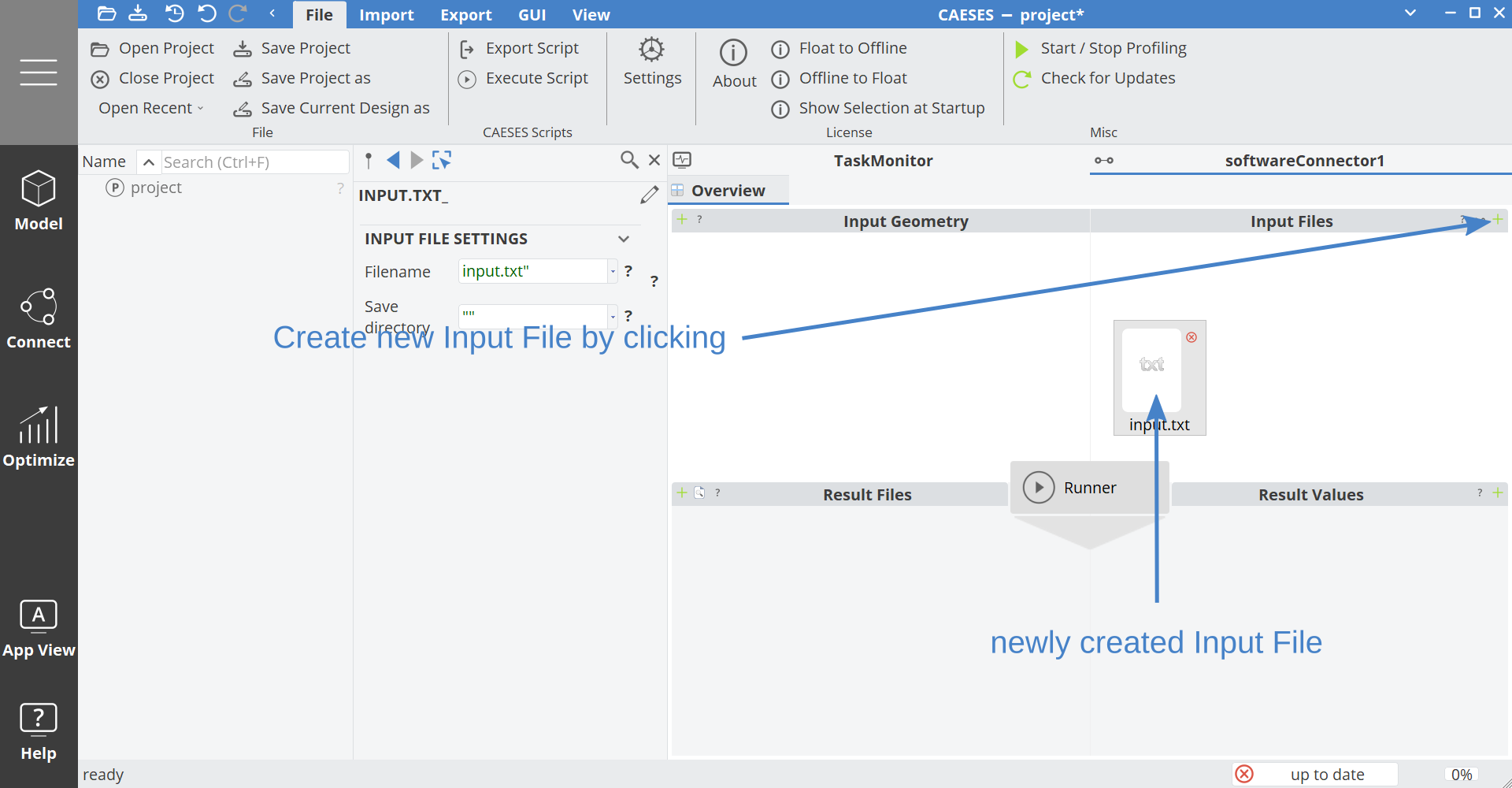Select the project item in the tree

pos(144,188)
